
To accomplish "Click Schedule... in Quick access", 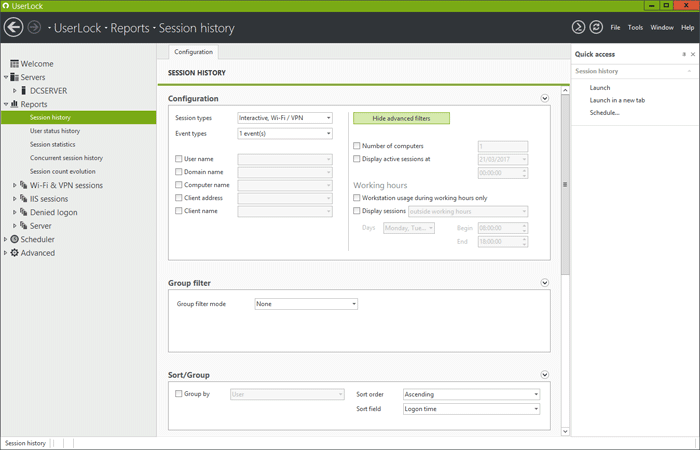I will pyautogui.click(x=604, y=112).
